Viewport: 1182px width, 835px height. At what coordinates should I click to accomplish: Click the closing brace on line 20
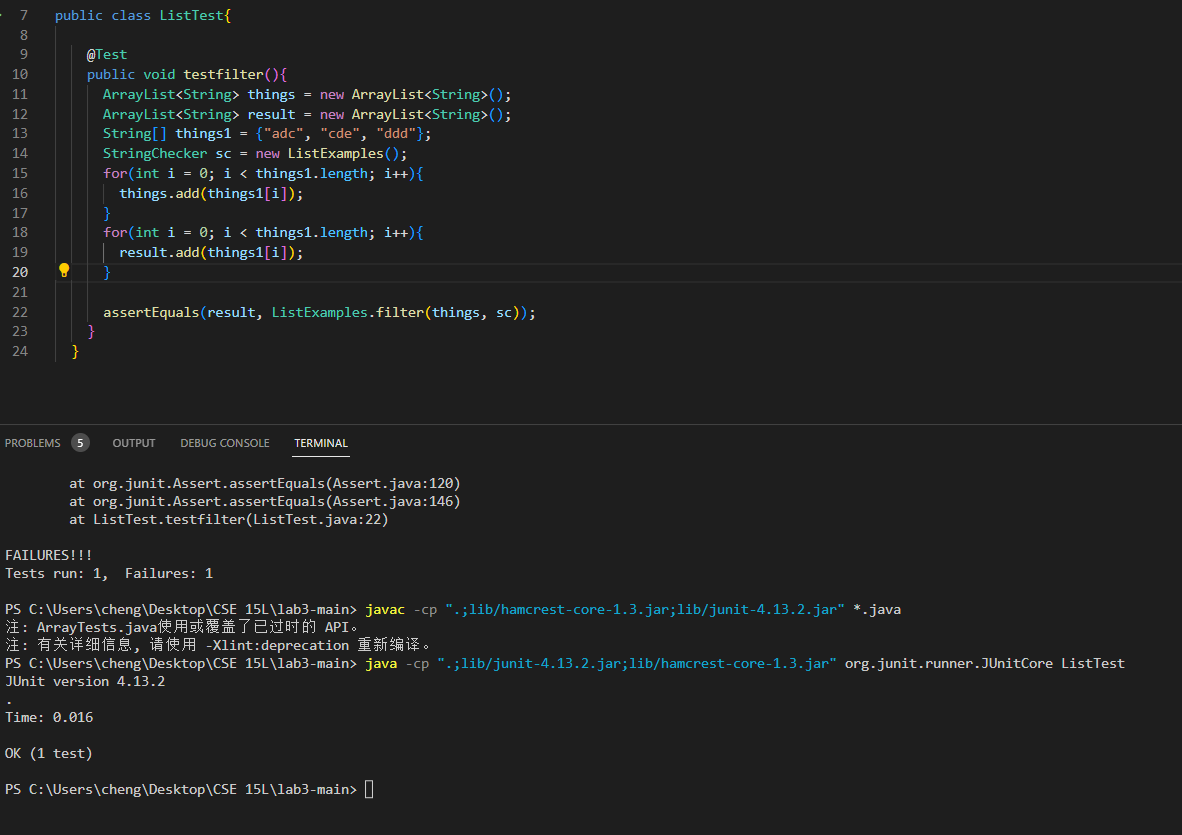[107, 272]
